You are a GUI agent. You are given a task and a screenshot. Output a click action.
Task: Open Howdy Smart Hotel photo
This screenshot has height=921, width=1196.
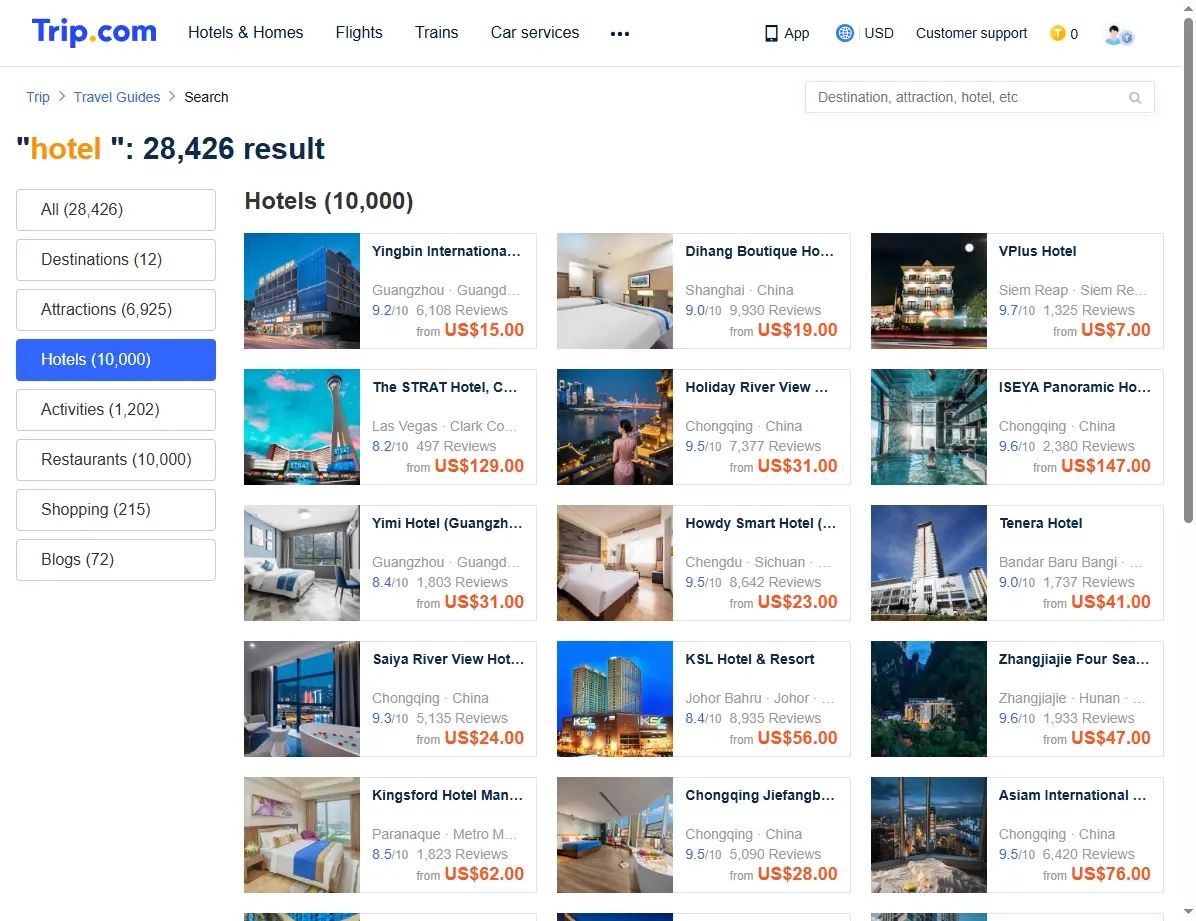coord(615,562)
